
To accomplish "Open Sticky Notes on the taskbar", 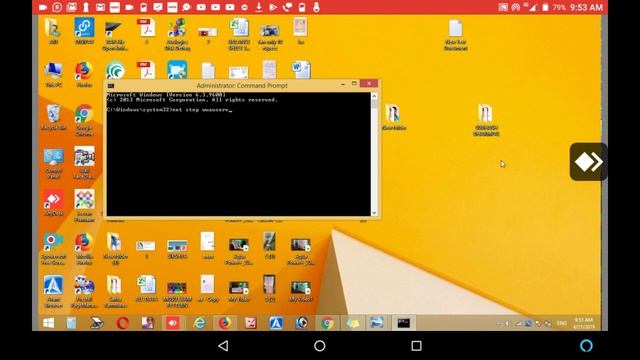I will [353, 323].
